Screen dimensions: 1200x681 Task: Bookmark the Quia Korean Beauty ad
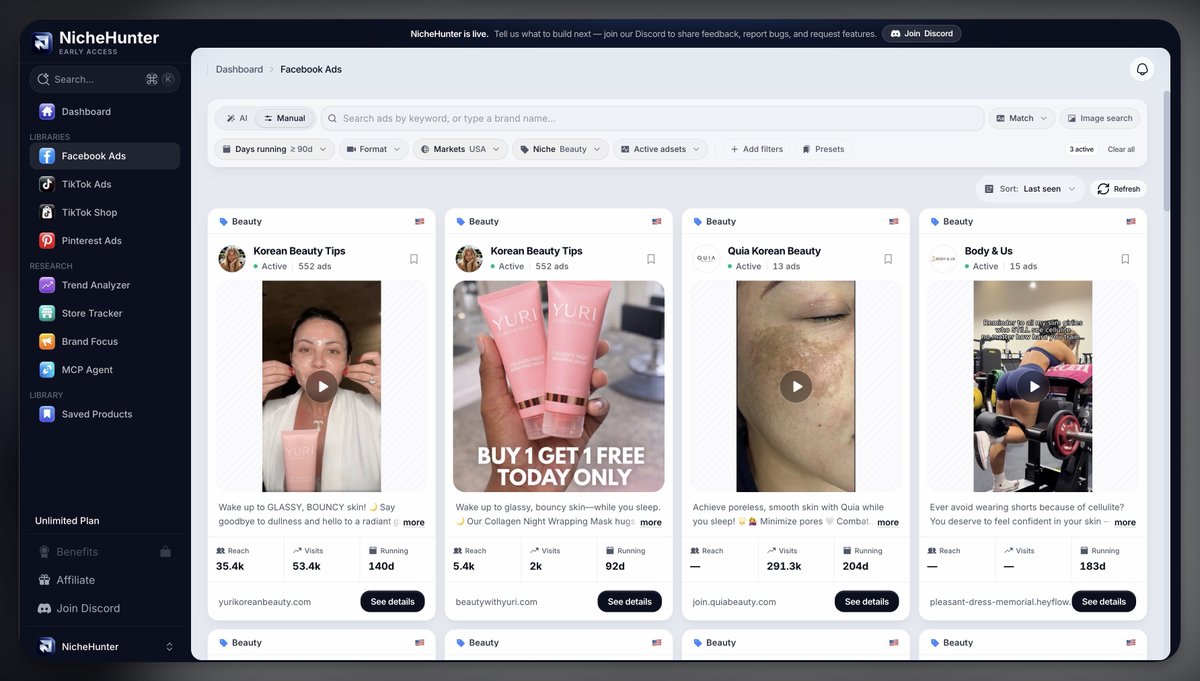click(x=888, y=259)
